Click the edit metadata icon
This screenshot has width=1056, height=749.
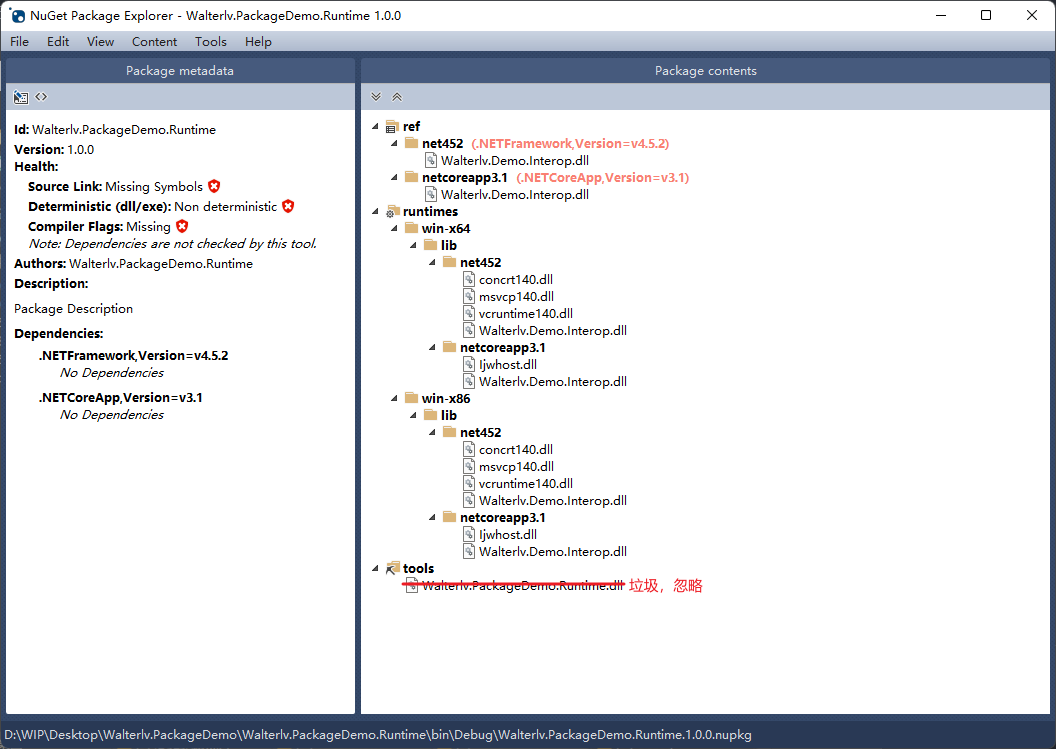coord(21,97)
